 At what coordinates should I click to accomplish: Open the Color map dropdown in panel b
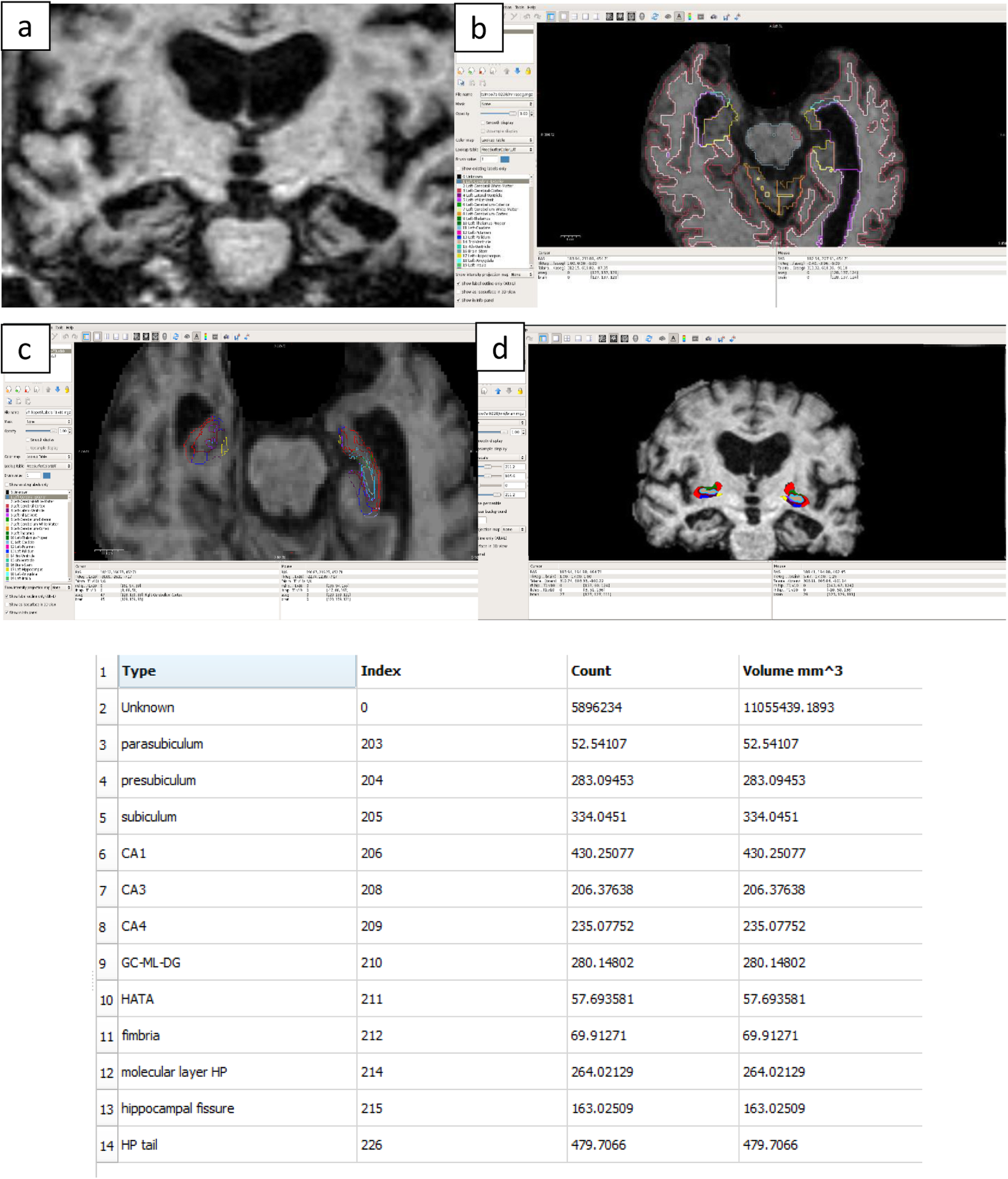pos(507,140)
